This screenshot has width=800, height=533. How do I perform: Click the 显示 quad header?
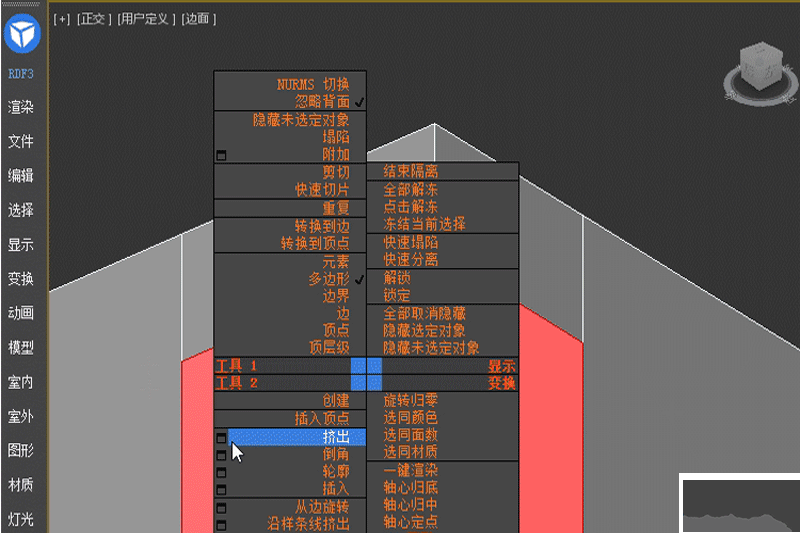coord(442,366)
